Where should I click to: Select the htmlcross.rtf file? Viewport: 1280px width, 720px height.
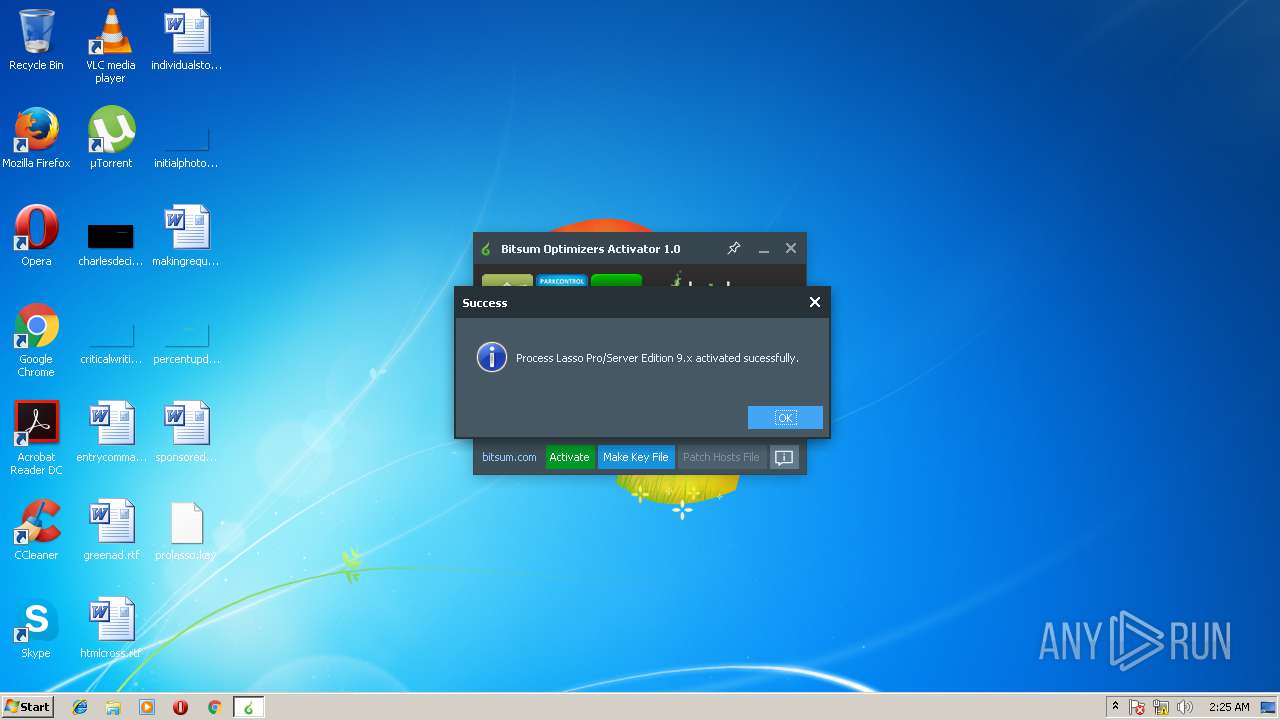[111, 628]
